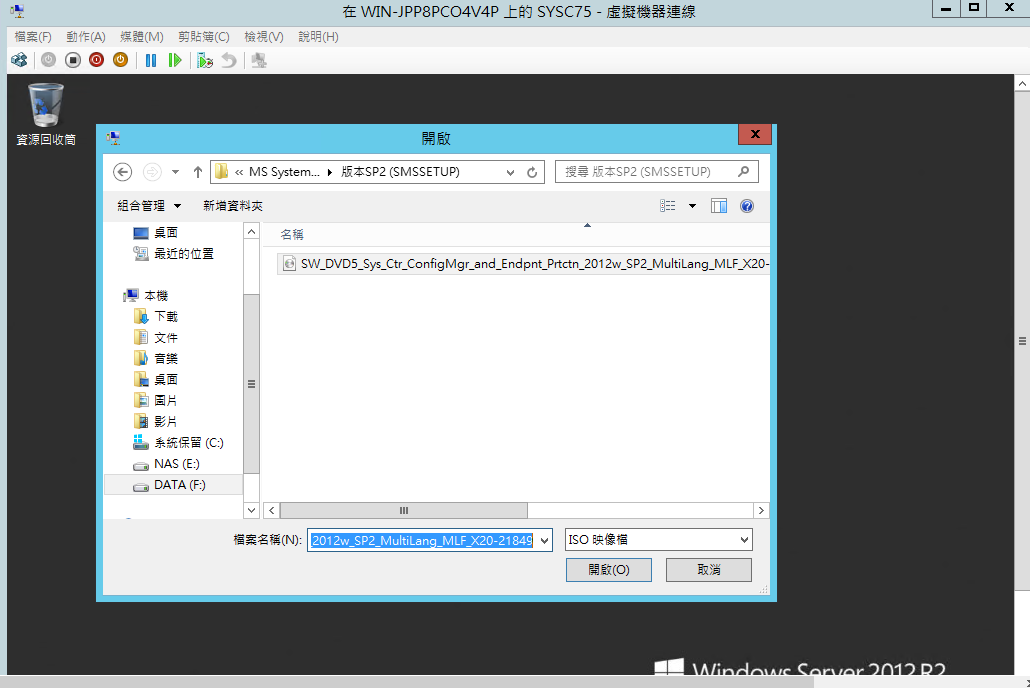Select the SW_DVD5_Sys_Ctr_ConfigMgr ISO file

click(524, 264)
